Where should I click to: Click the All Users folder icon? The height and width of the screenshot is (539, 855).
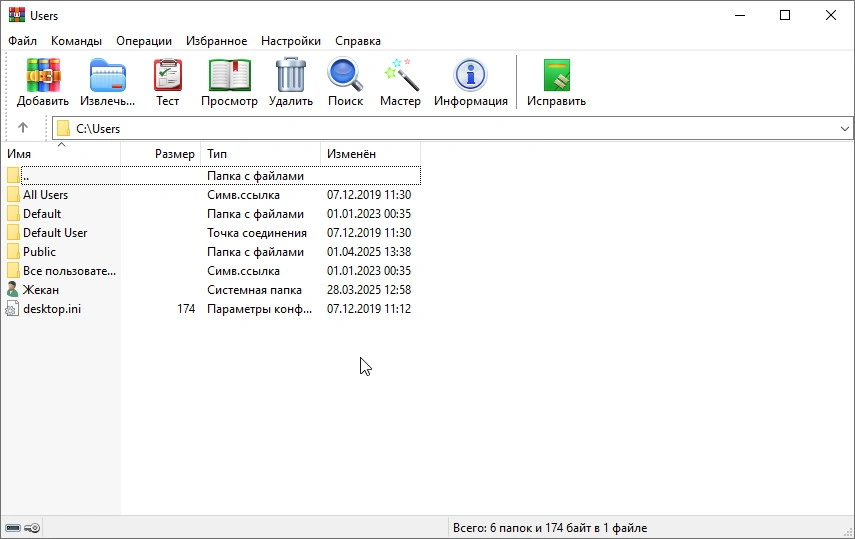[13, 195]
